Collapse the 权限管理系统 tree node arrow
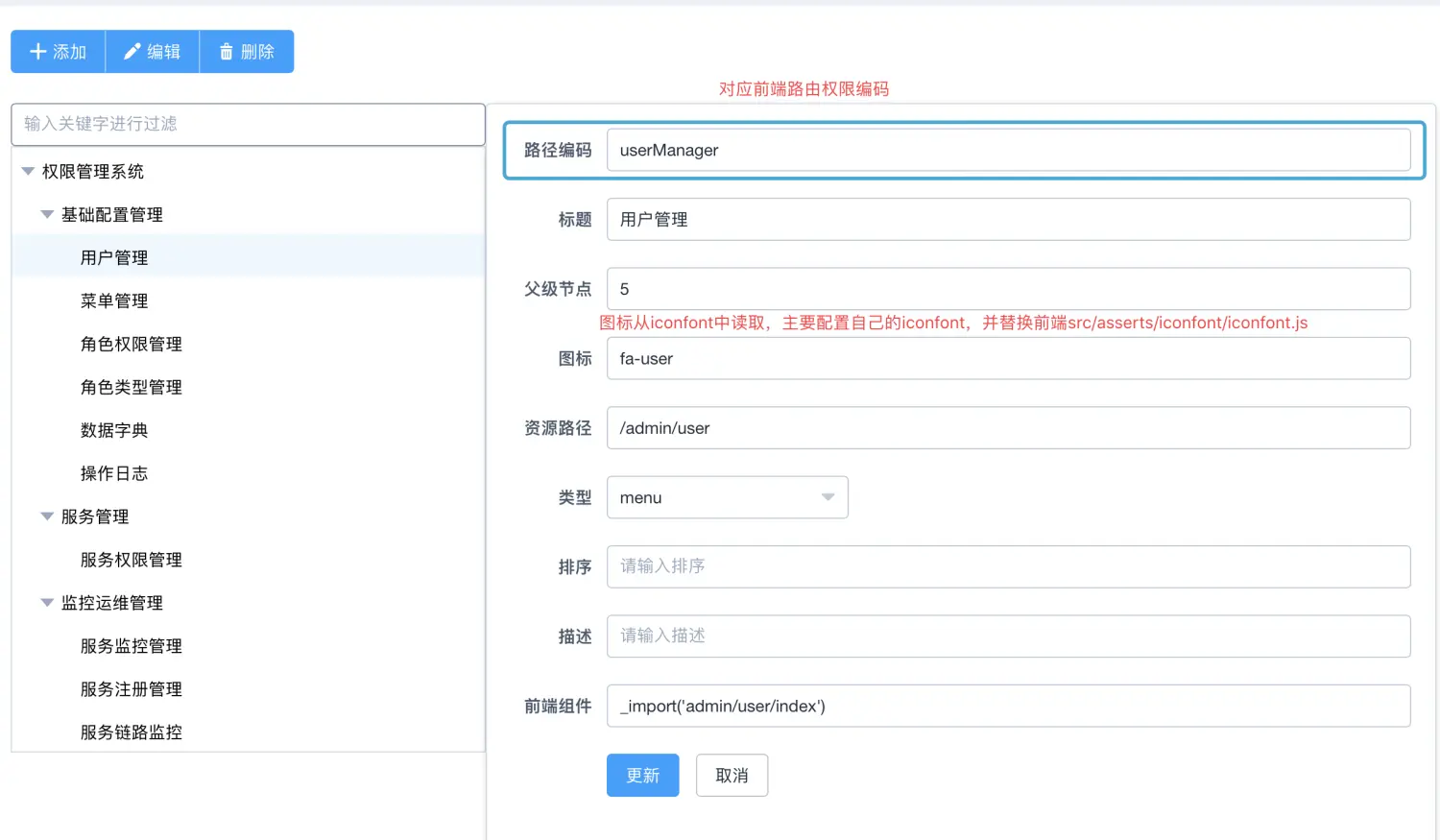The height and width of the screenshot is (840, 1440). 28,172
